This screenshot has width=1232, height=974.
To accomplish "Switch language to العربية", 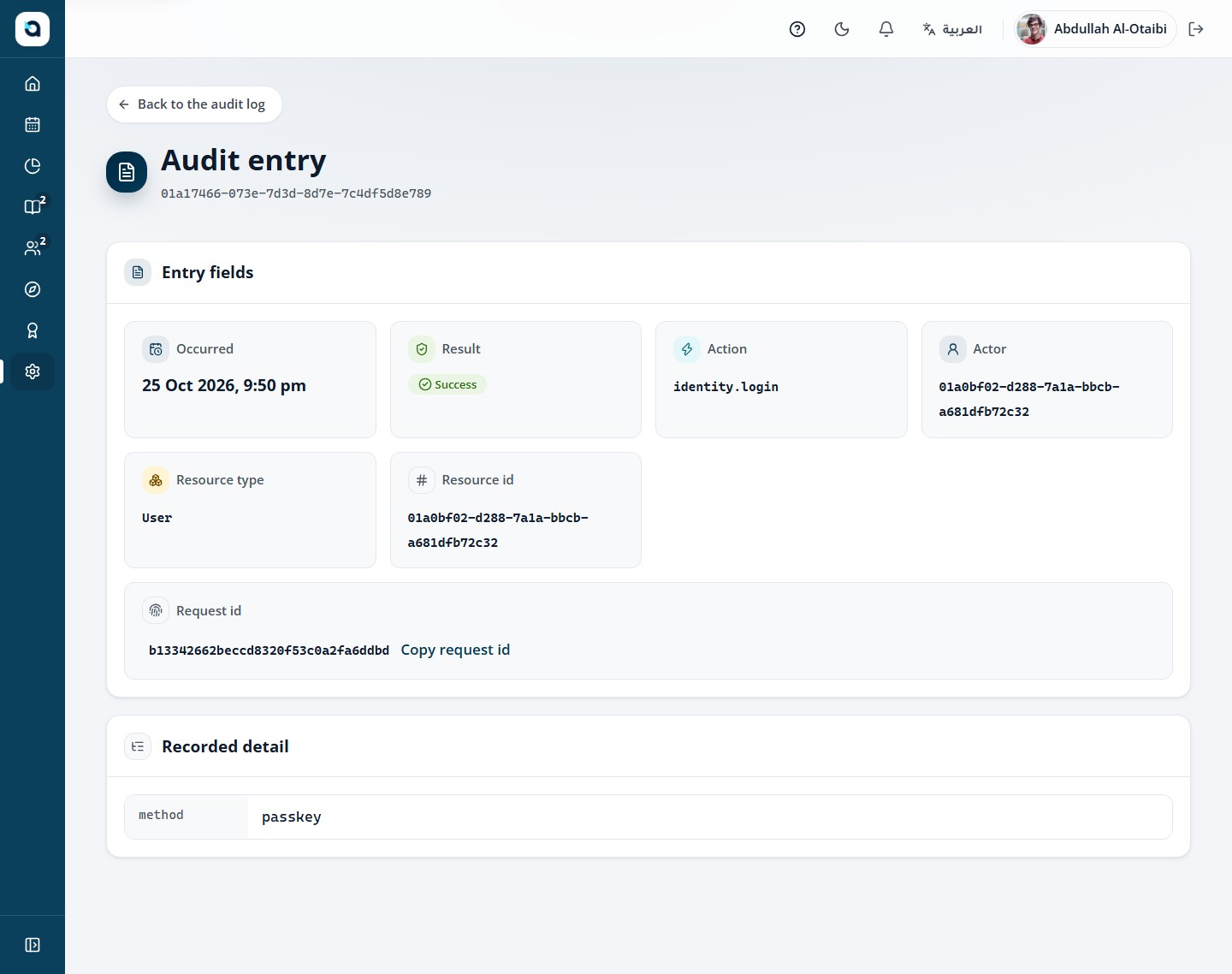I will point(952,29).
